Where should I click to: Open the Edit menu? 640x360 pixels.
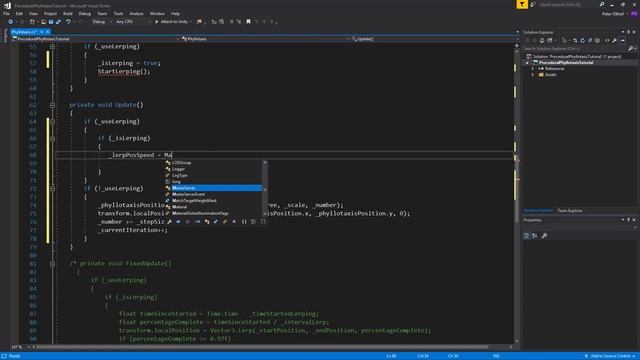coord(19,13)
